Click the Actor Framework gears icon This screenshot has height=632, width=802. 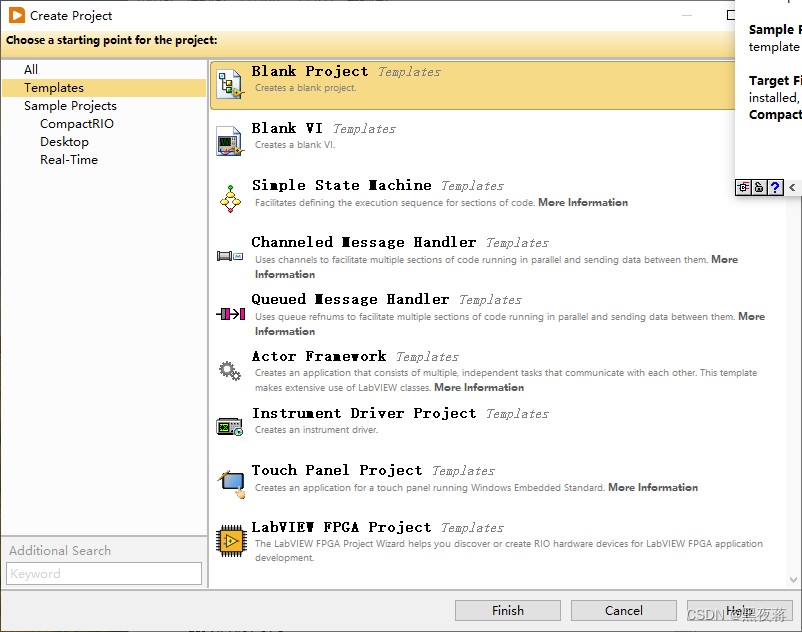click(x=230, y=371)
